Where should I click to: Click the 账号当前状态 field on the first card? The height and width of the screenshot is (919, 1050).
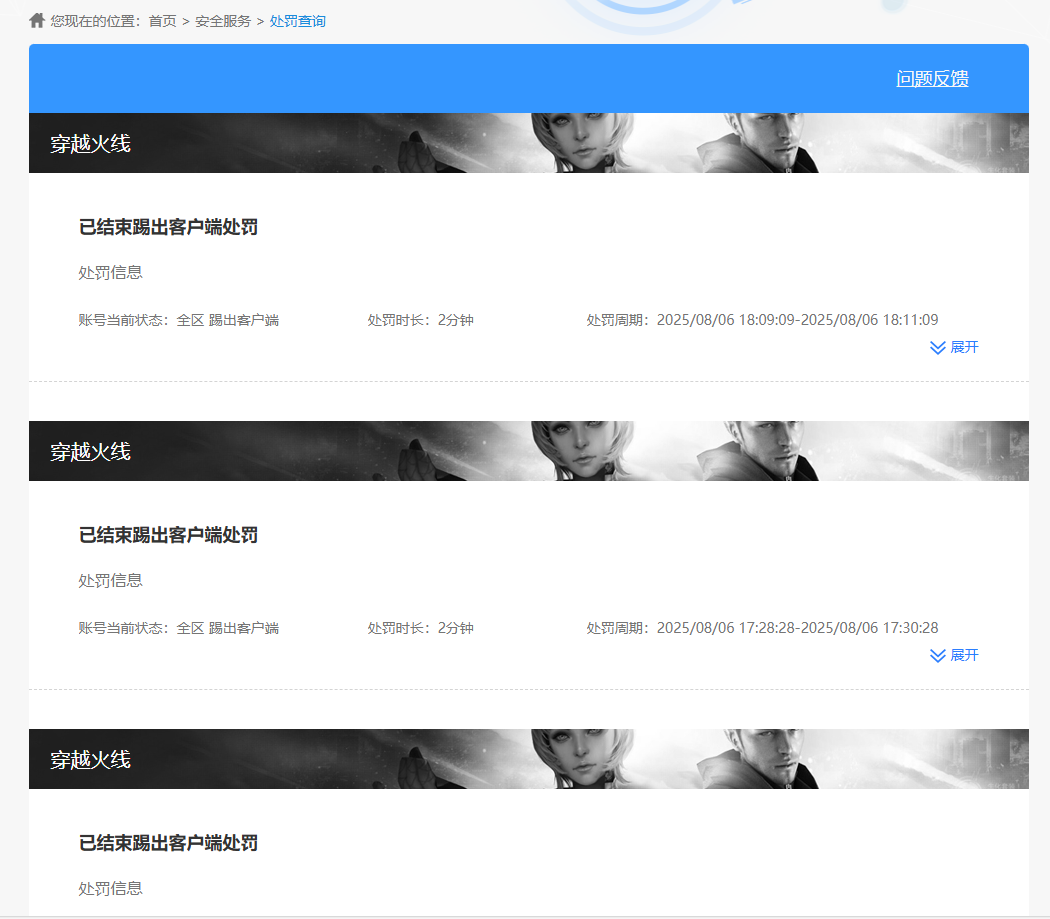[178, 319]
